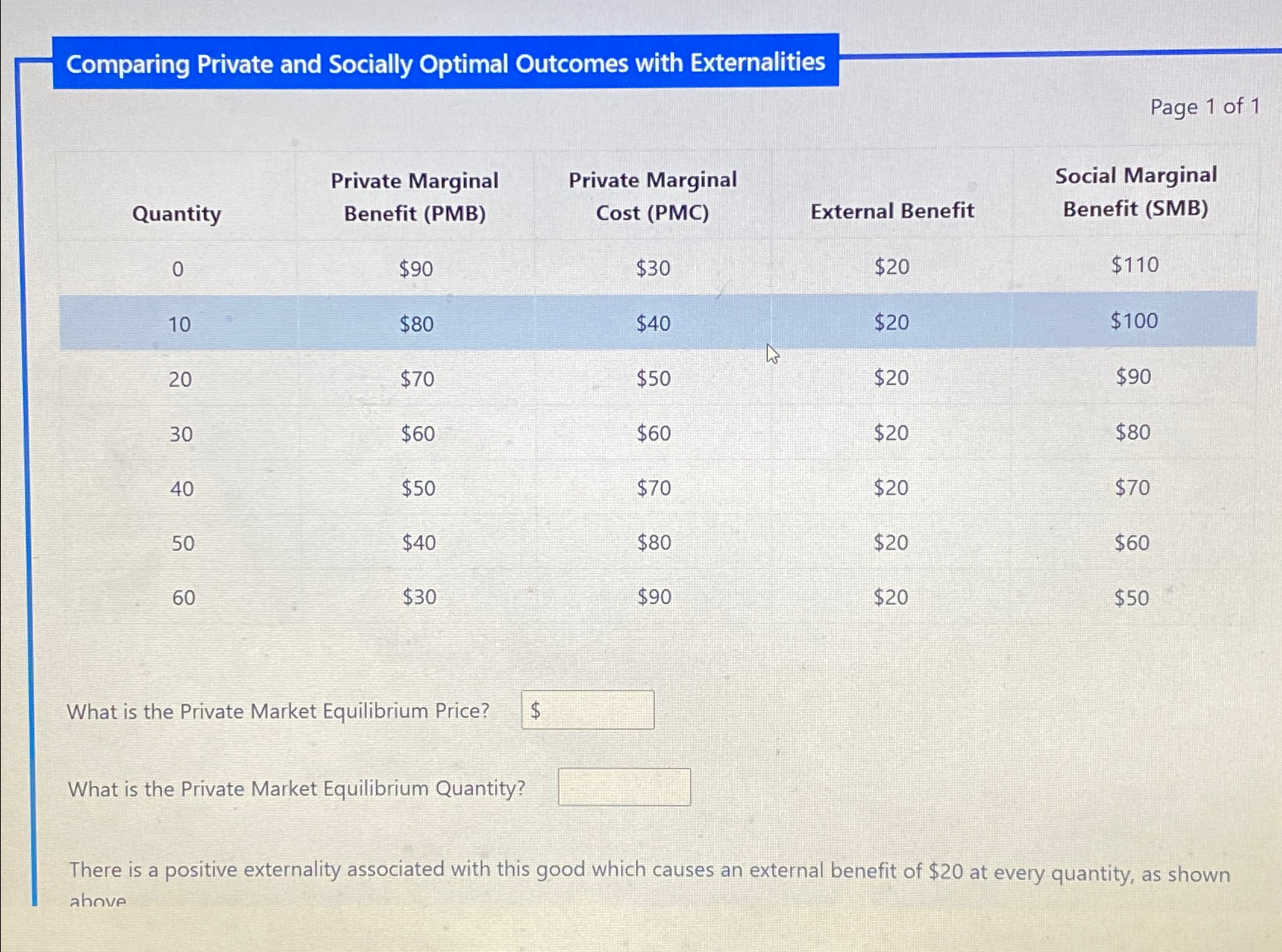
Task: Click the Quantity column header
Action: (176, 214)
